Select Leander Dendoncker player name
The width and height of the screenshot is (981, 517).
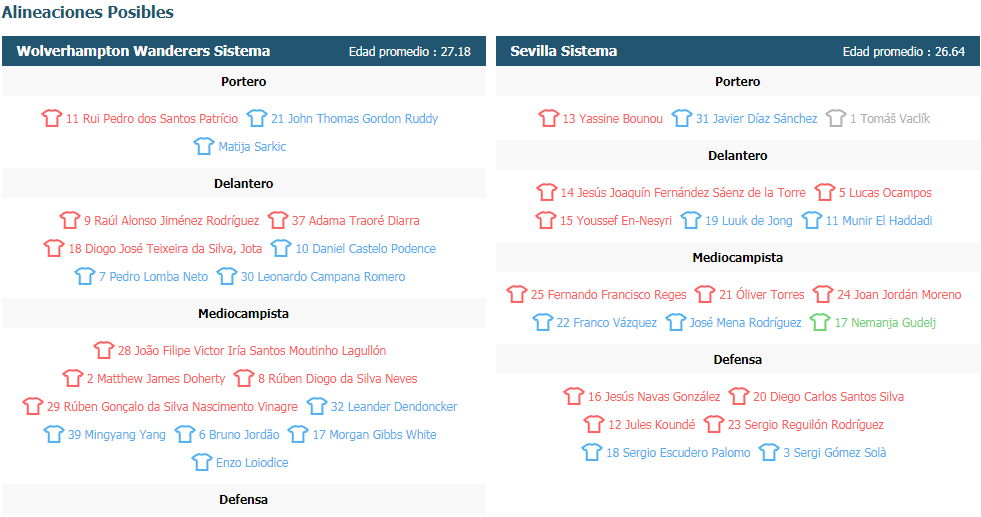[x=394, y=406]
